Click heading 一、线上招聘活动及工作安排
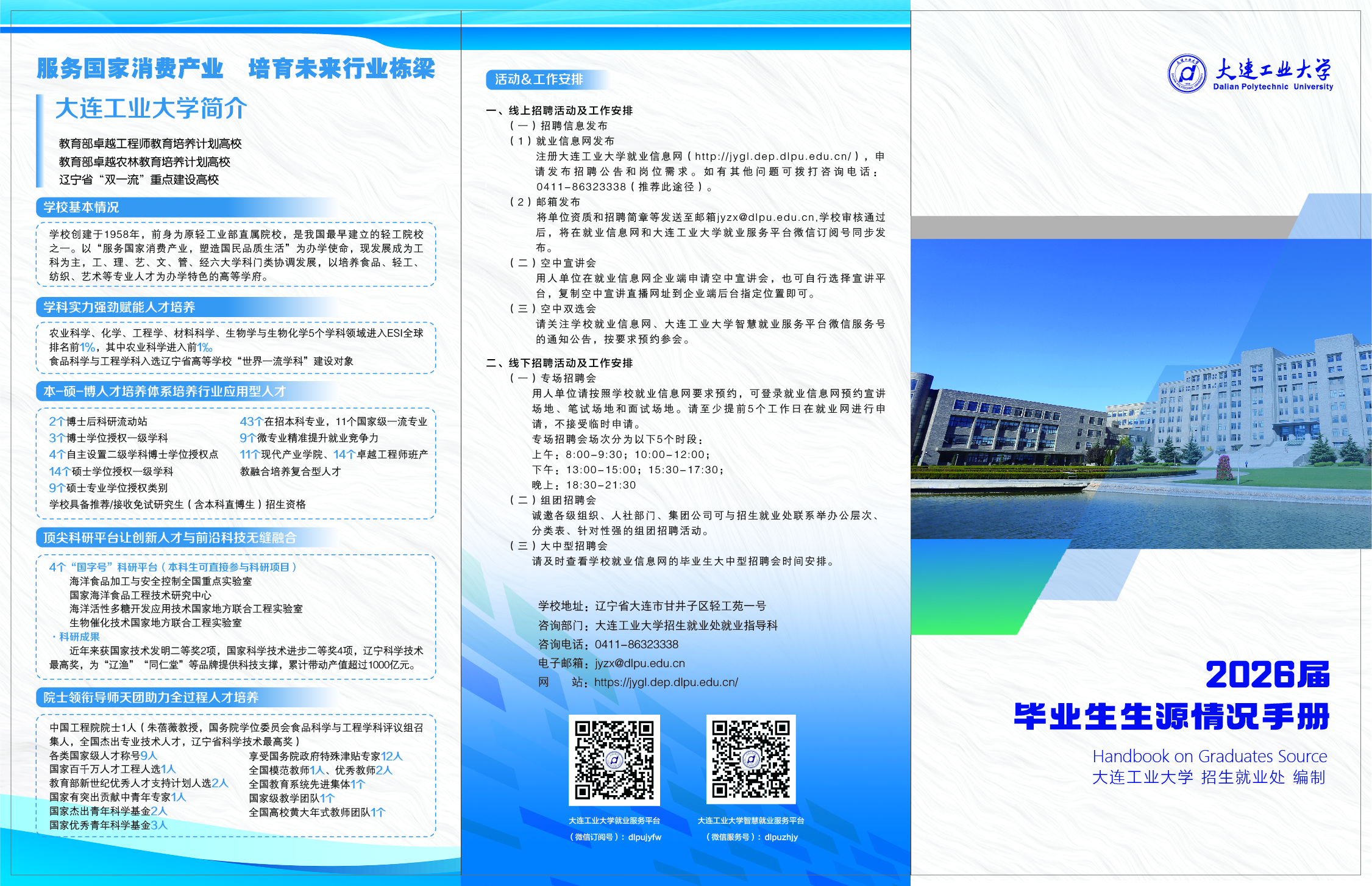This screenshot has height=886, width=1372. tap(559, 110)
